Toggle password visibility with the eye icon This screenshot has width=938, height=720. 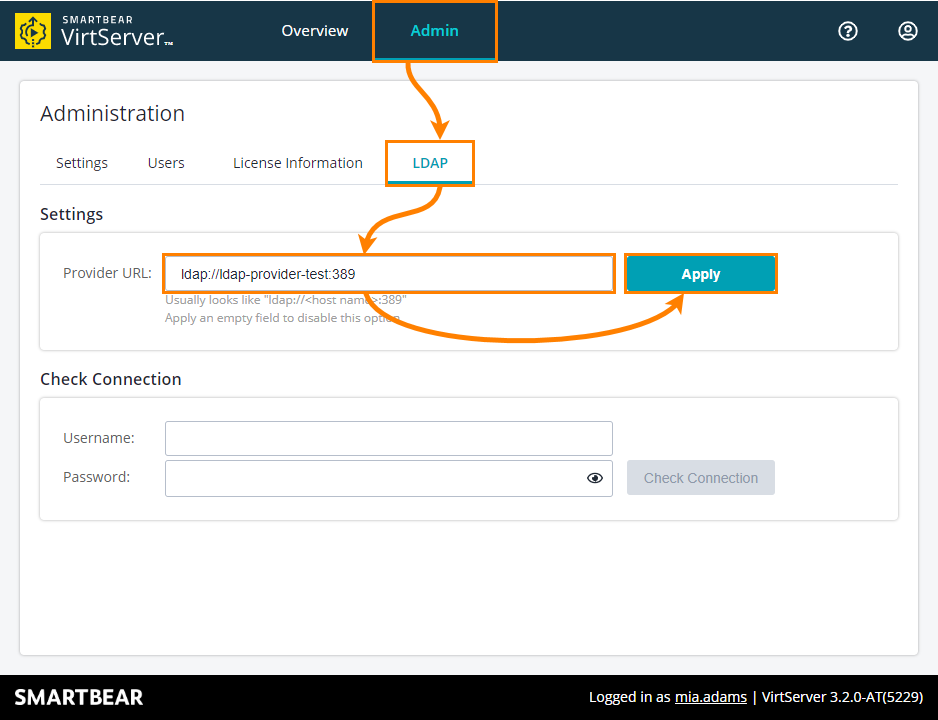pos(595,478)
